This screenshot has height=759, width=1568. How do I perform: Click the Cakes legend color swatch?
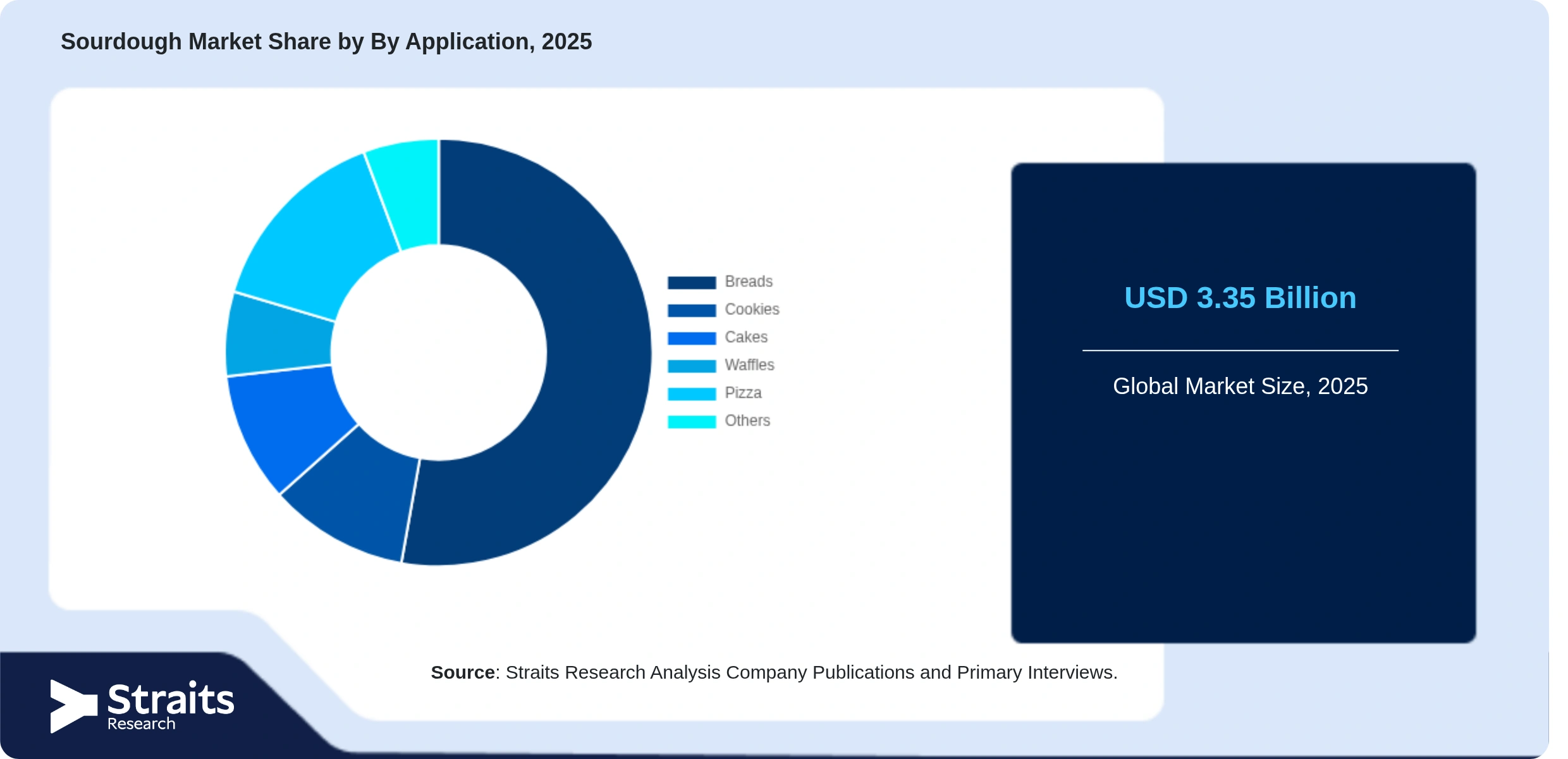[x=692, y=338]
